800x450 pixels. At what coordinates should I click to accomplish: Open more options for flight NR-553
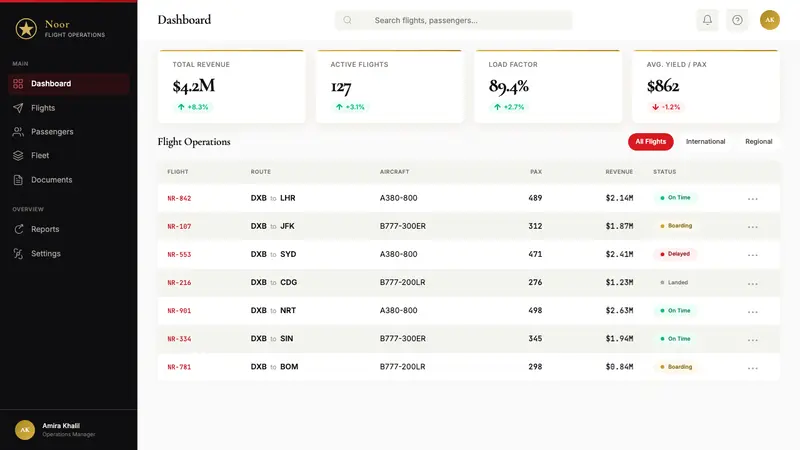[753, 255]
